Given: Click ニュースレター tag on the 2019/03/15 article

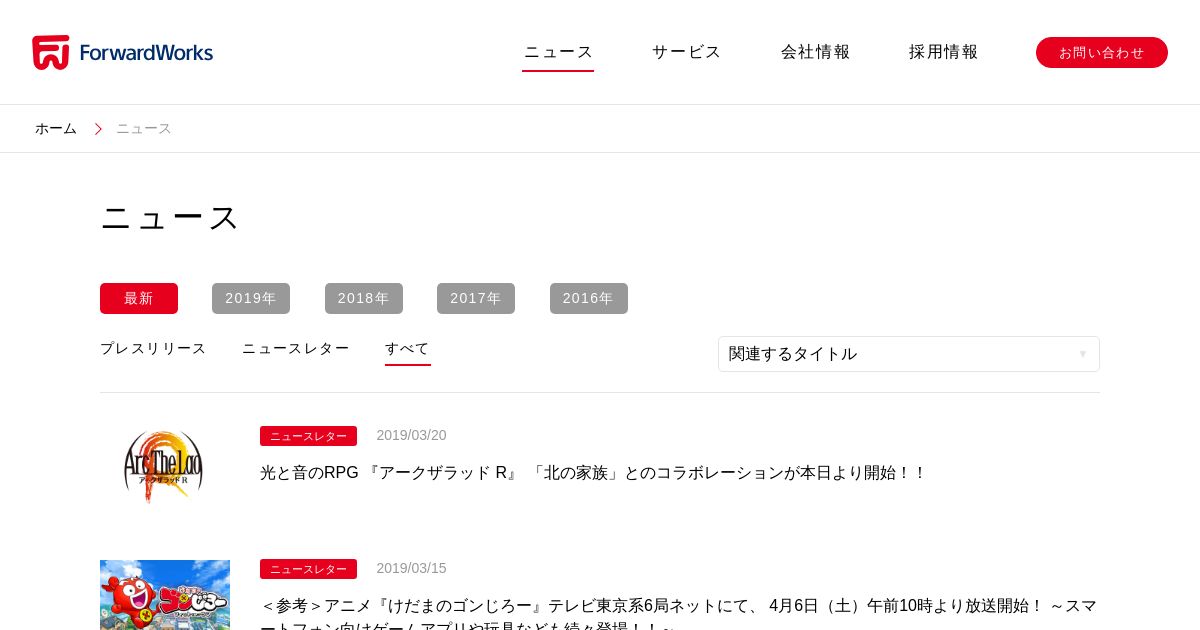Looking at the screenshot, I should pos(308,569).
